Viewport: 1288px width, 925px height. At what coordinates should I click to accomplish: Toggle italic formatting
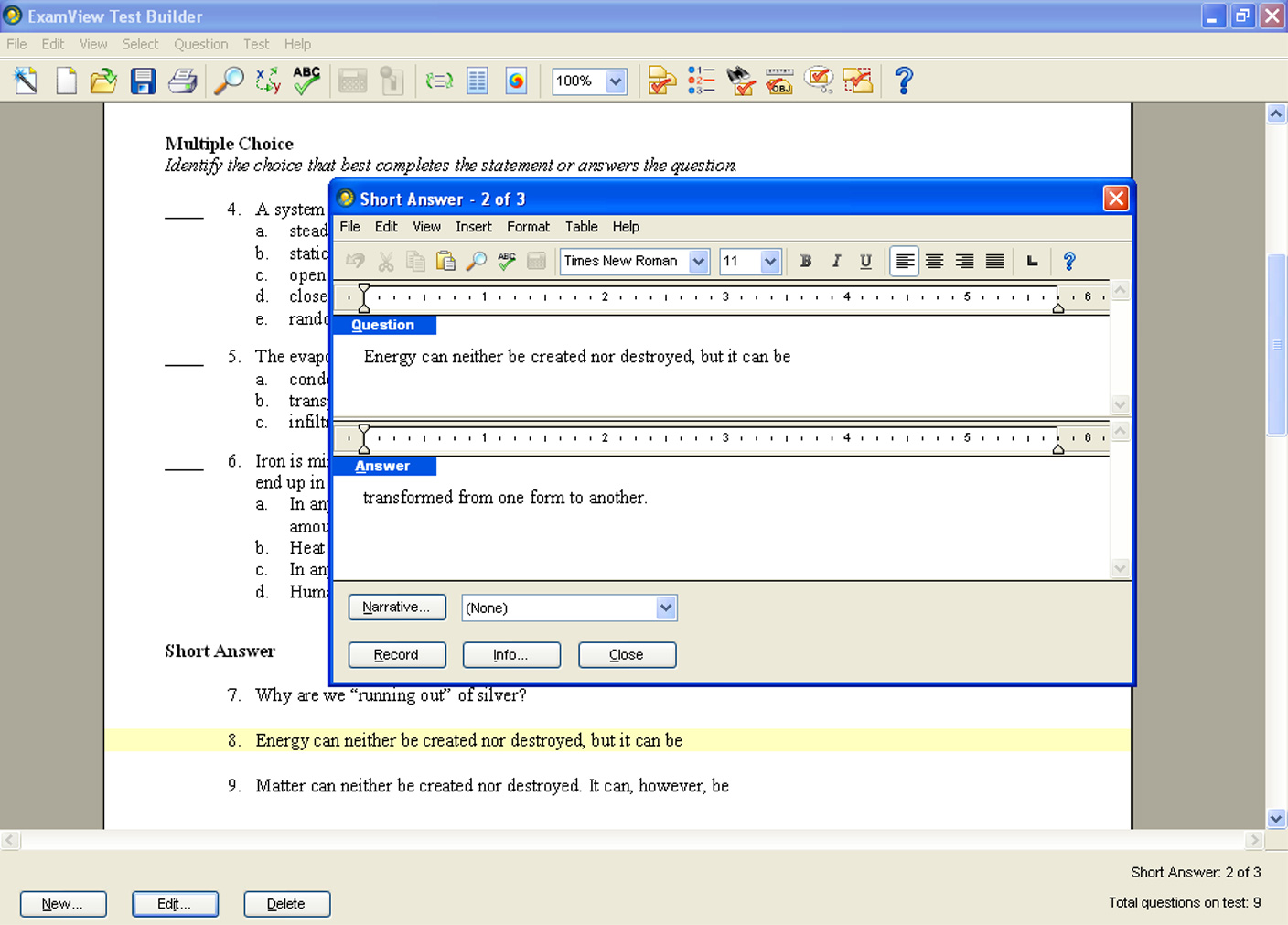click(x=835, y=262)
